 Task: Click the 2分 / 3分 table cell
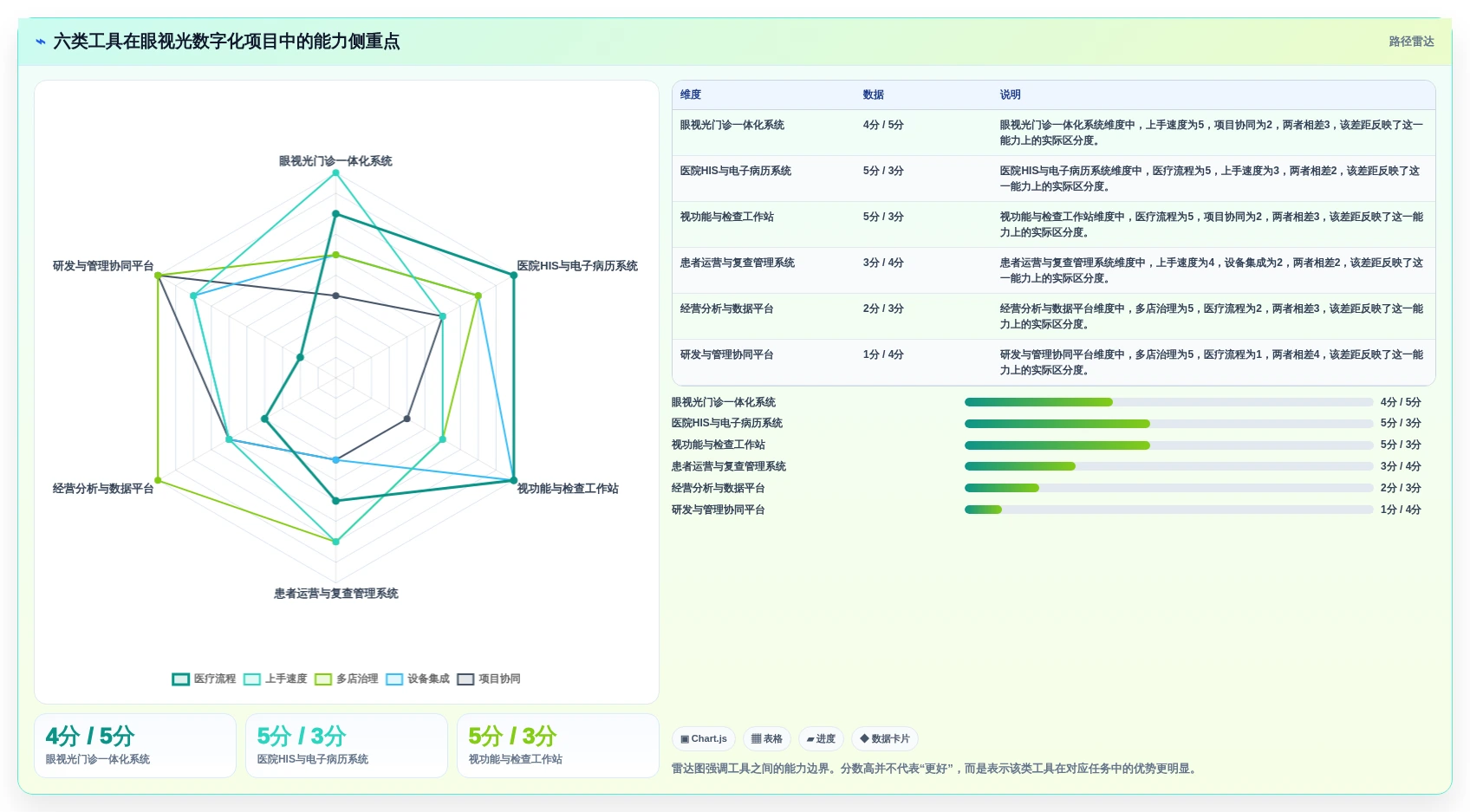click(x=883, y=309)
